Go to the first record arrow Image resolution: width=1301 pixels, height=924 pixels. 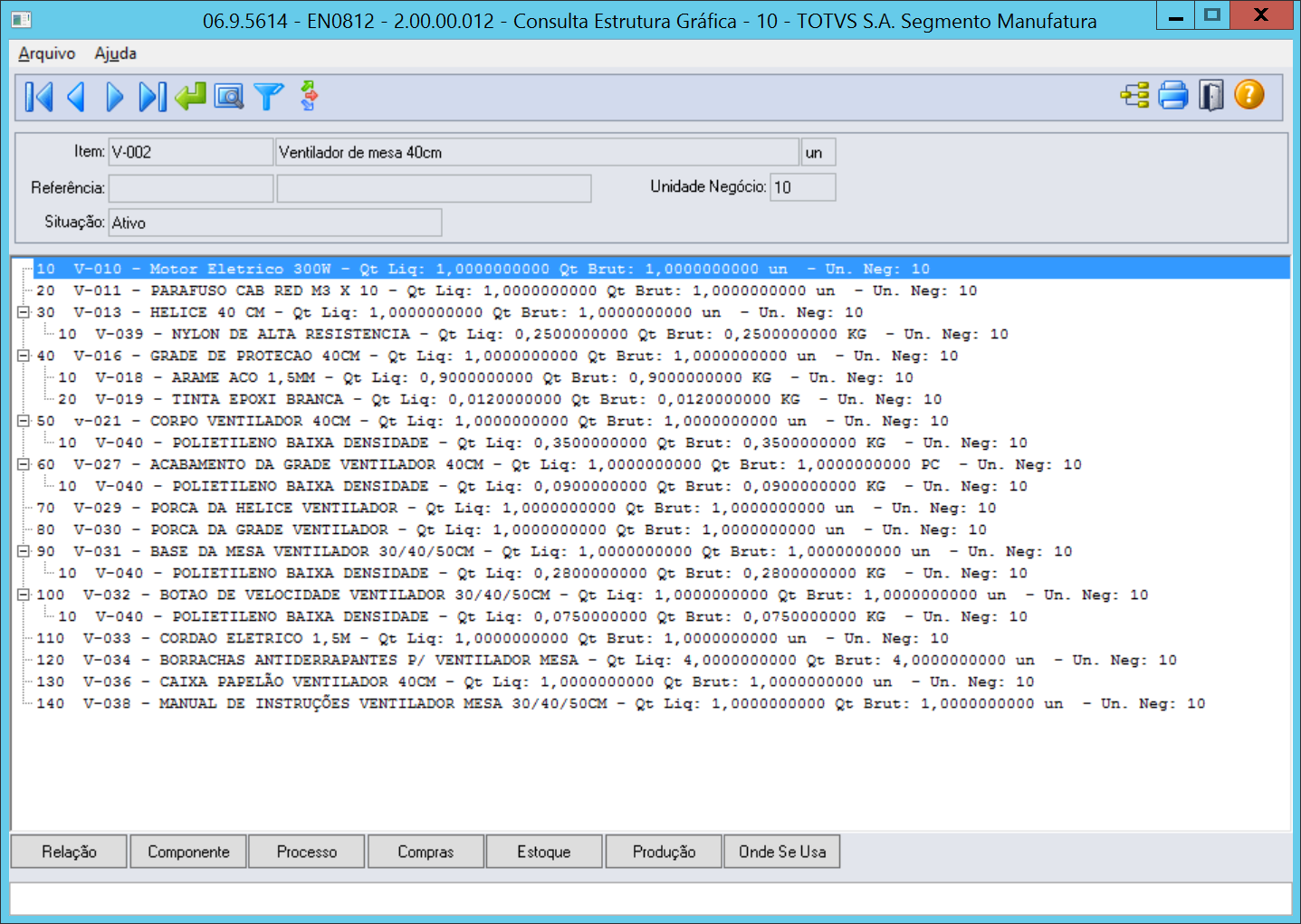click(x=39, y=96)
